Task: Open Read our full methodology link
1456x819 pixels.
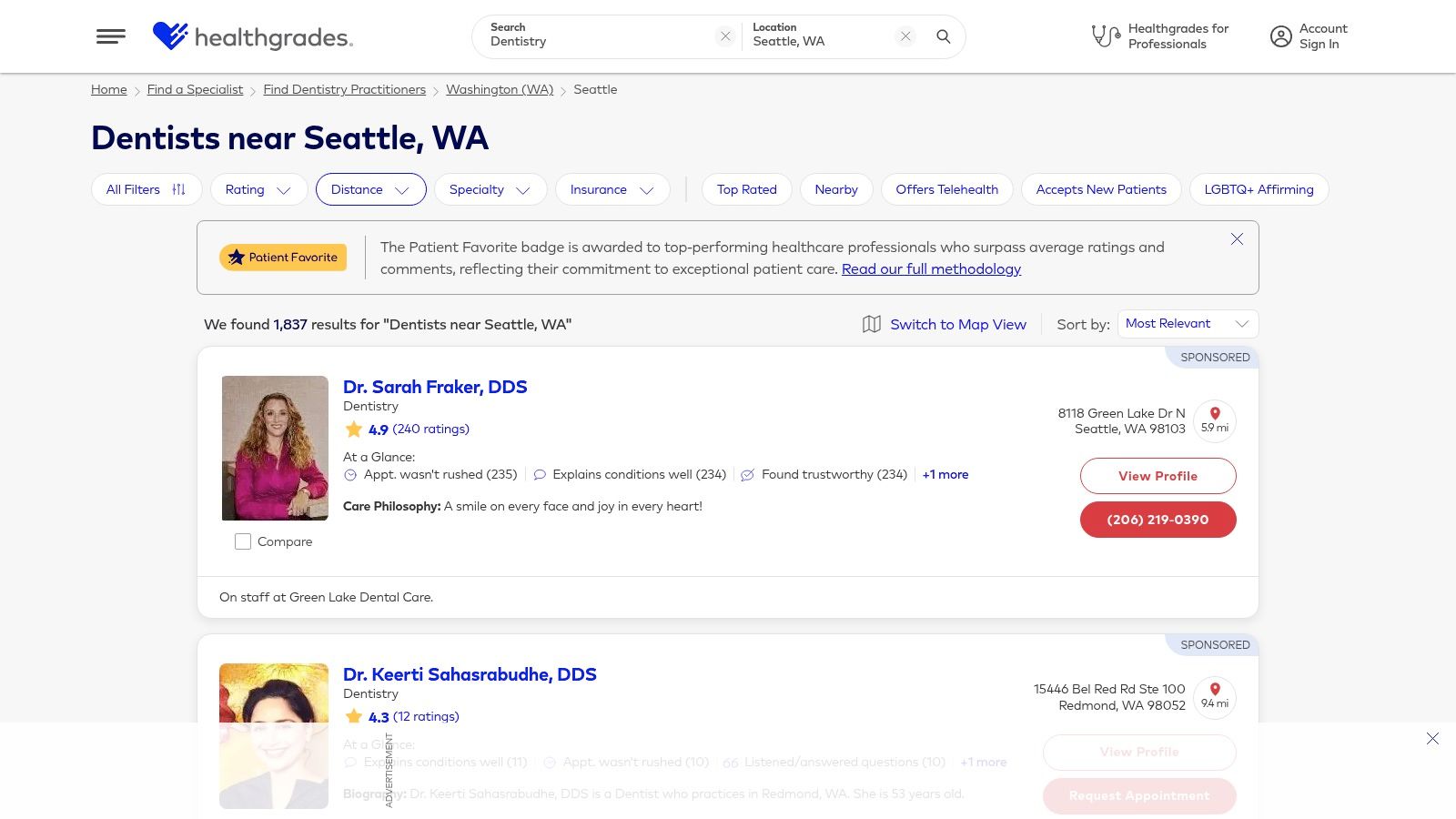Action: click(x=931, y=268)
